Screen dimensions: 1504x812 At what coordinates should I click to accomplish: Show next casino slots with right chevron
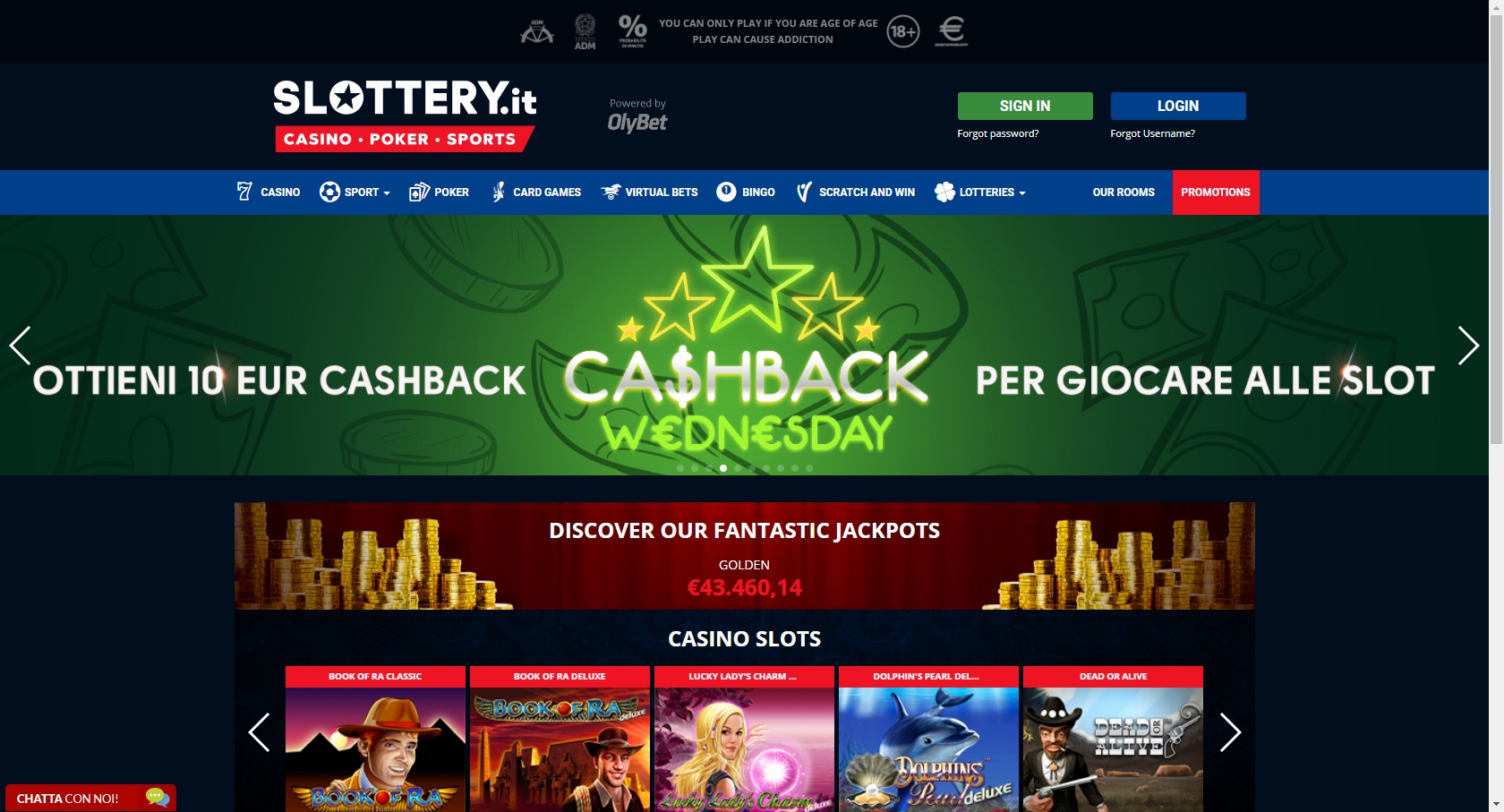[1231, 732]
